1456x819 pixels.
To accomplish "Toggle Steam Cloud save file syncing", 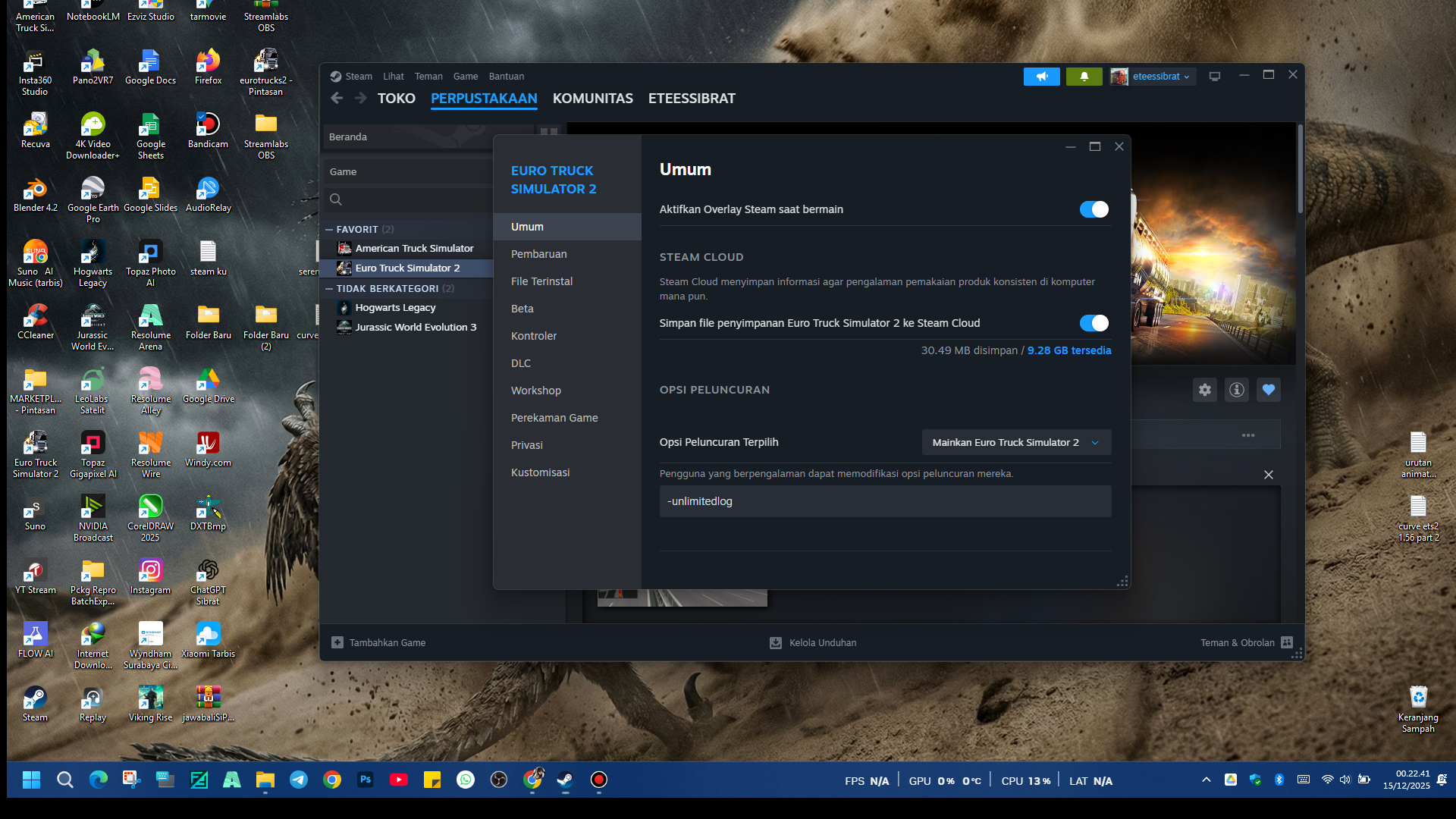I will point(1094,323).
